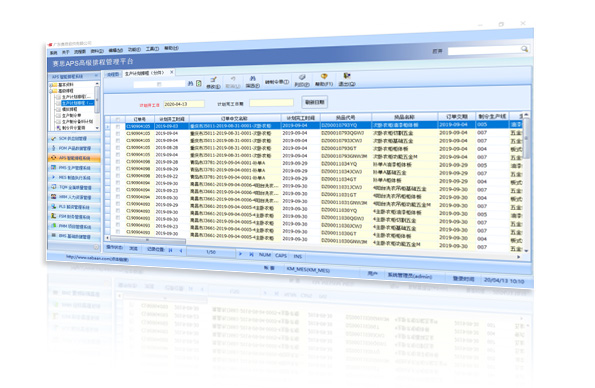This screenshot has height=388, width=595.
Task: Toggle the select-all checkbox in grid header
Action: (118, 120)
